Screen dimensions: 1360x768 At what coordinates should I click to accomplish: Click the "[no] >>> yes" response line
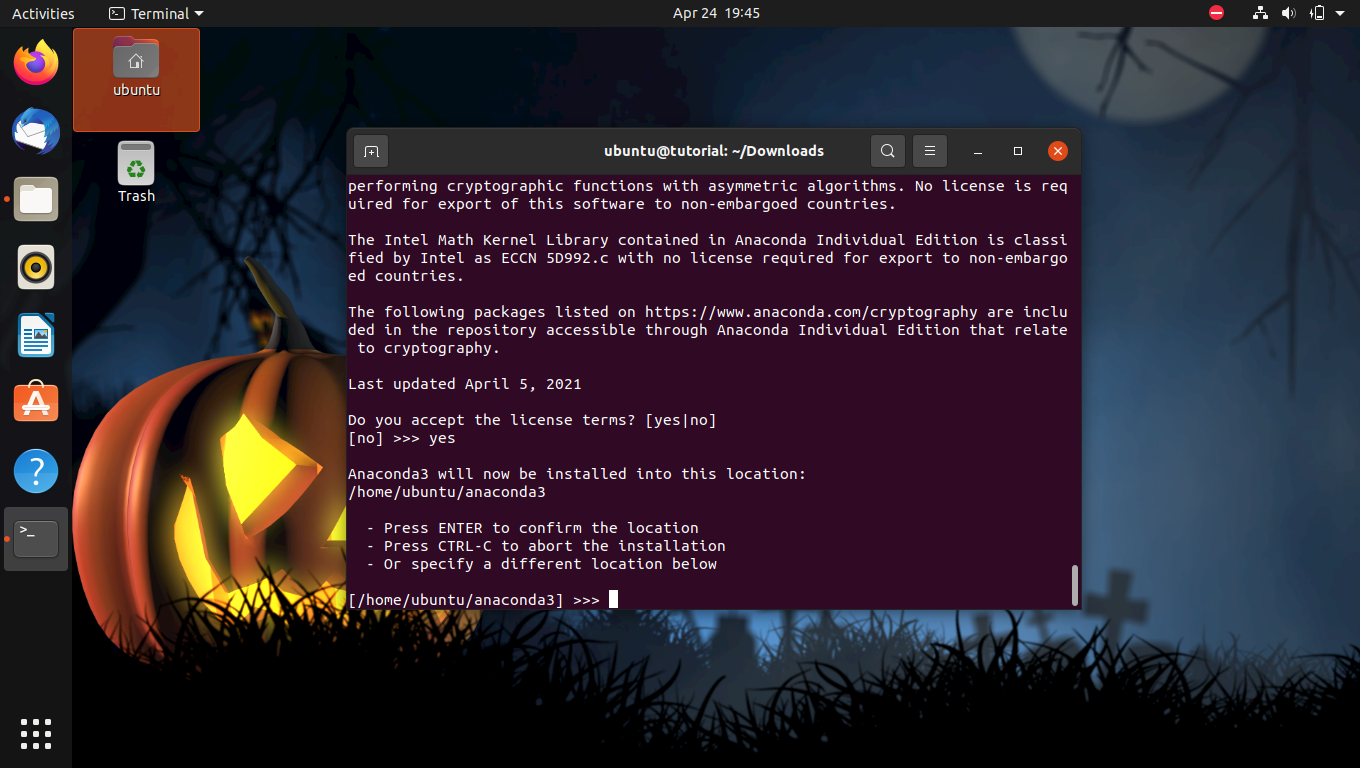pos(402,438)
